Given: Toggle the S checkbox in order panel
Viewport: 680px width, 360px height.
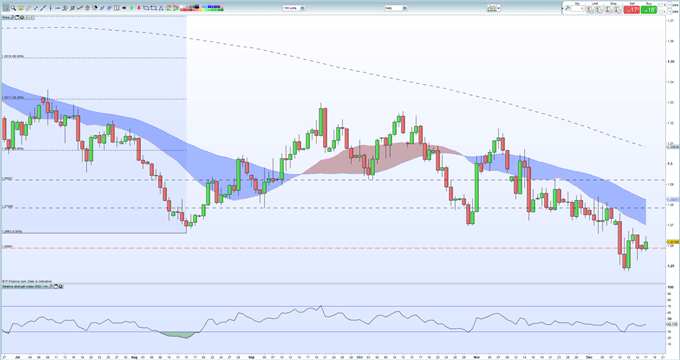Looking at the screenshot, I should pyautogui.click(x=661, y=5).
